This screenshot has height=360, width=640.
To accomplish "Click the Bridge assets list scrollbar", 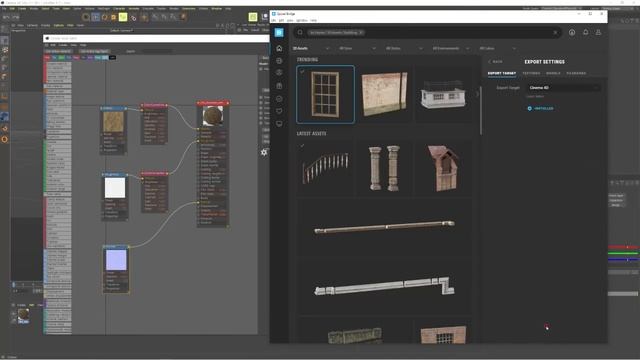I will point(481,110).
